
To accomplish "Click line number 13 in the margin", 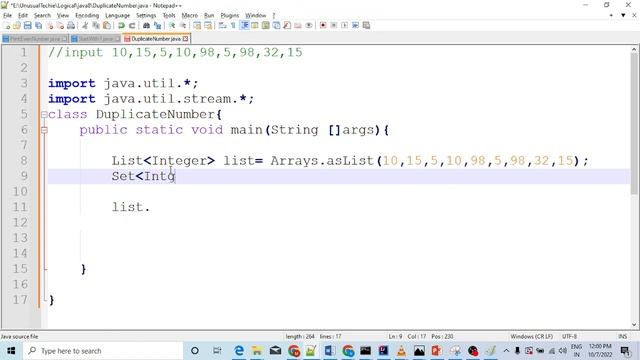I will tap(20, 238).
